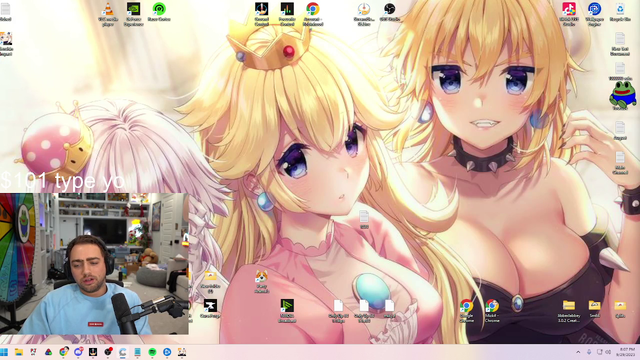
Task: Open the Recycle Bin
Action: tap(620, 11)
